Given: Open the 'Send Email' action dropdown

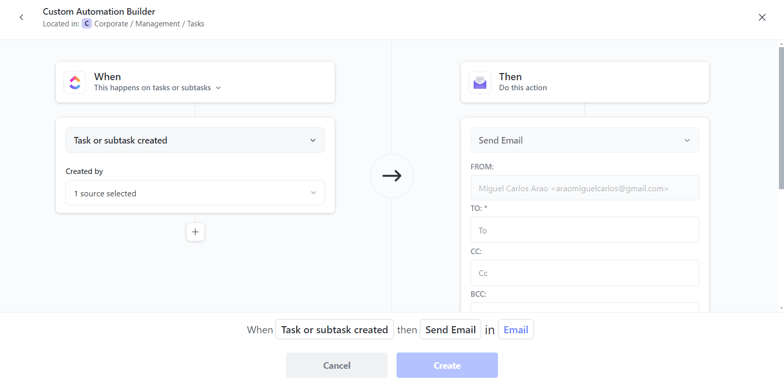Looking at the screenshot, I should tap(584, 140).
